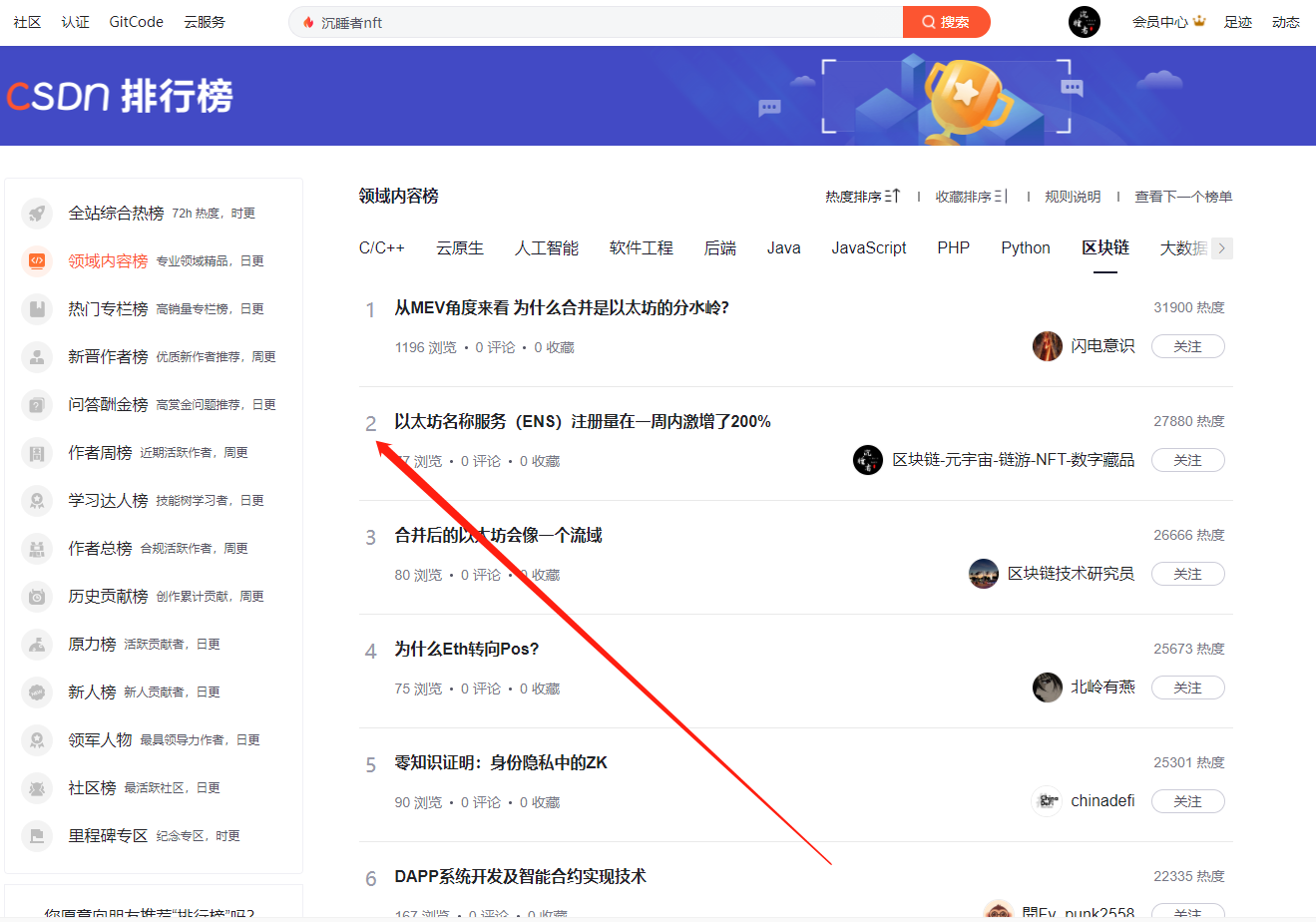
Task: Follow chinadefi with 关注 button
Action: click(1188, 801)
